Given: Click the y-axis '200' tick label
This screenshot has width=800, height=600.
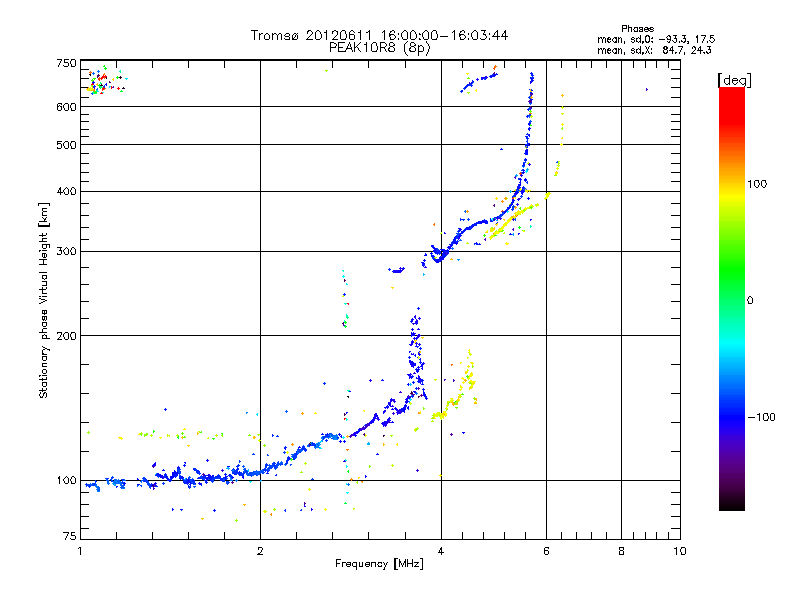Looking at the screenshot, I should pos(67,336).
